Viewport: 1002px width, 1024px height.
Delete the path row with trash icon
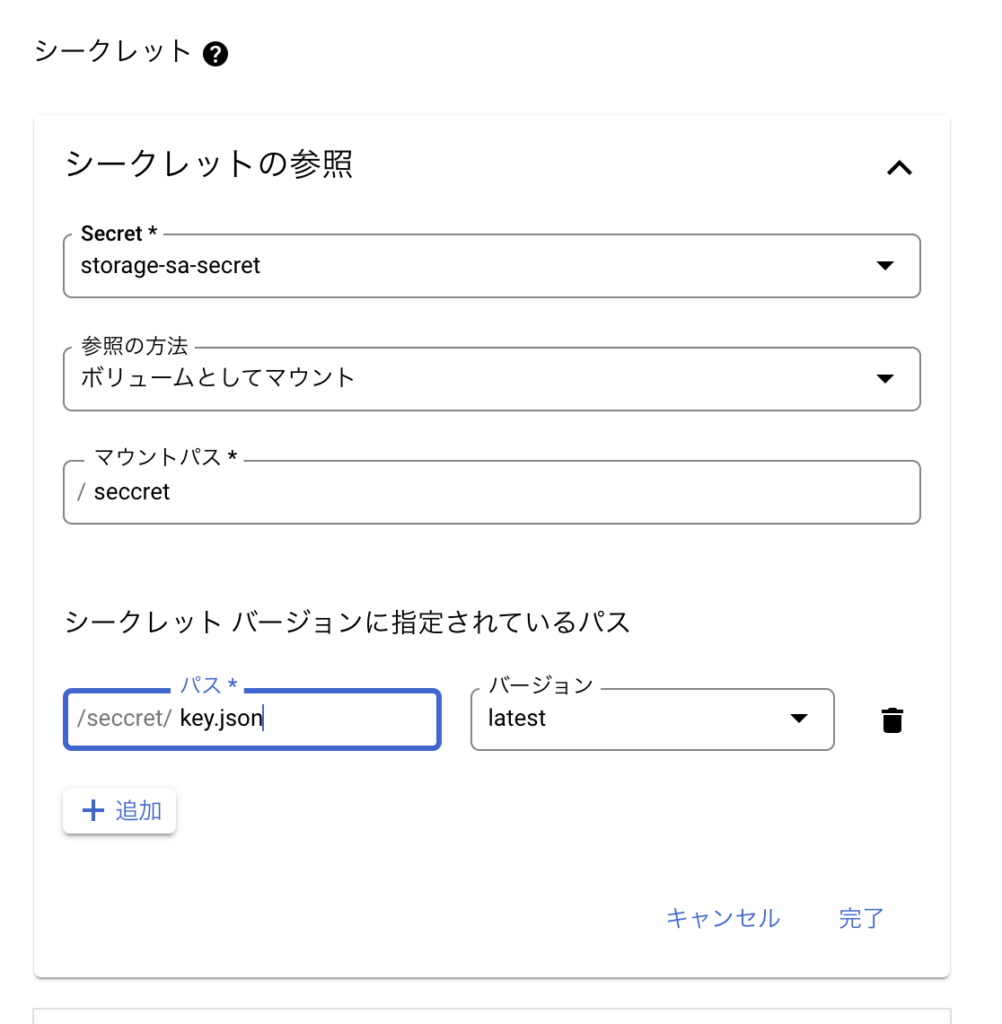pyautogui.click(x=892, y=720)
